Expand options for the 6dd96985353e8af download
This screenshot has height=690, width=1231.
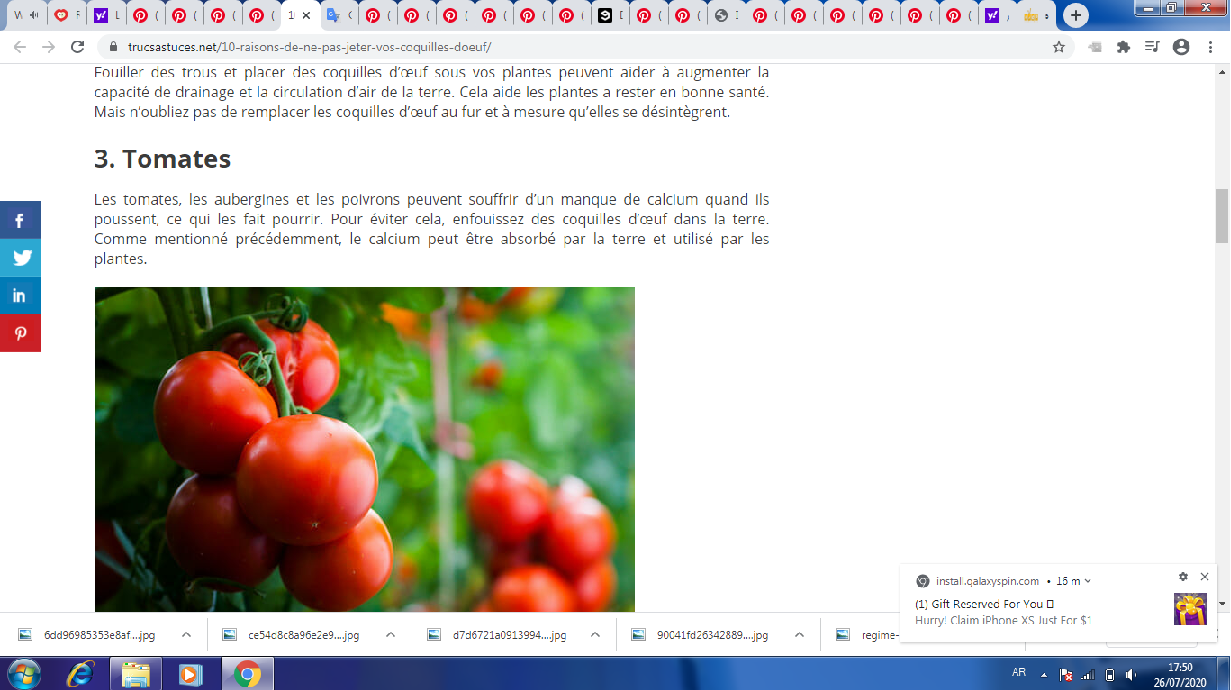click(186, 635)
